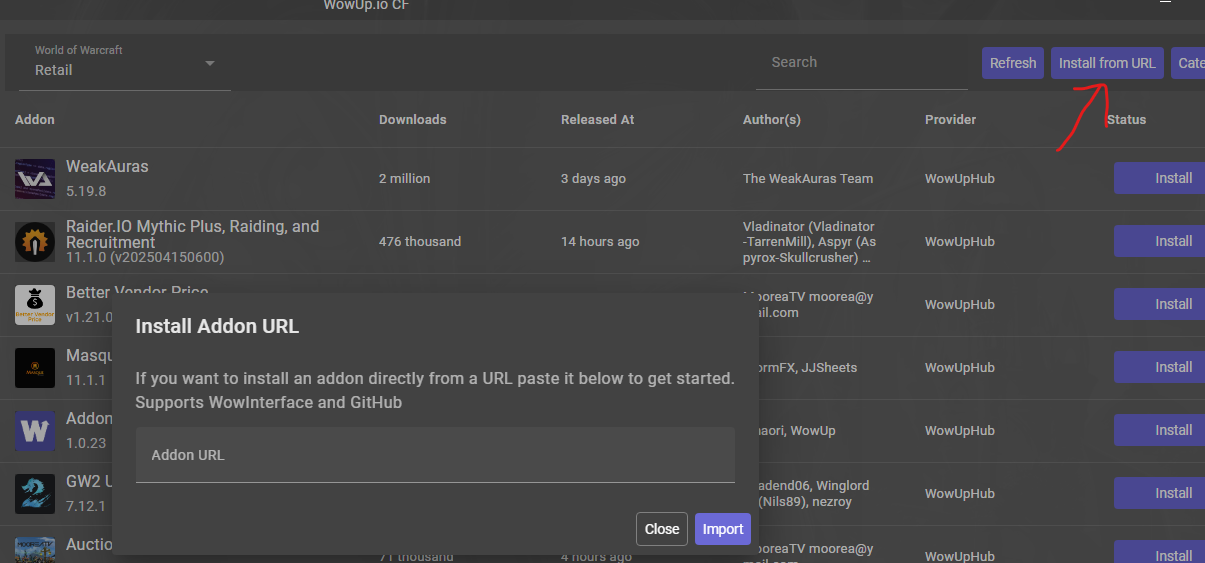Screen dimensions: 1205x563
Task: Click the Import button
Action: click(x=723, y=529)
